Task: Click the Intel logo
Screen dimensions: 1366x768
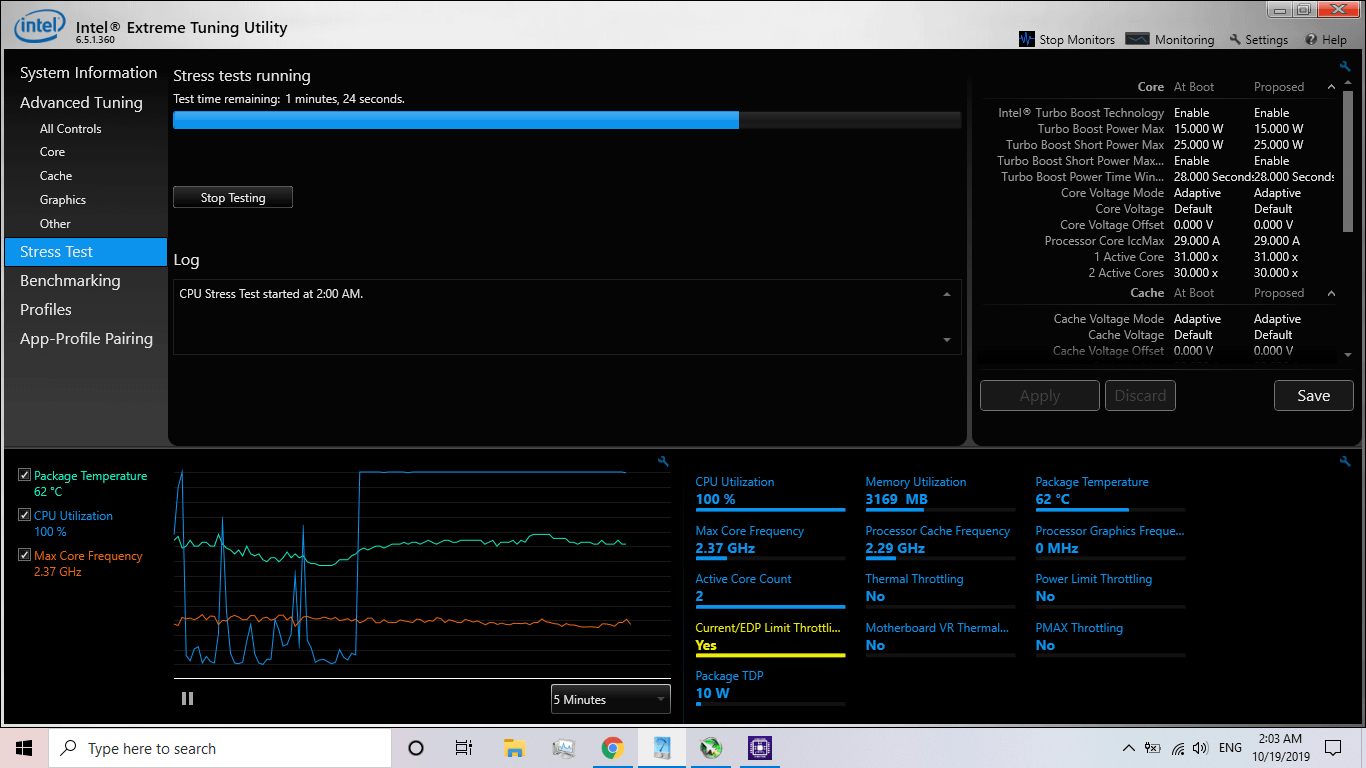Action: click(38, 26)
